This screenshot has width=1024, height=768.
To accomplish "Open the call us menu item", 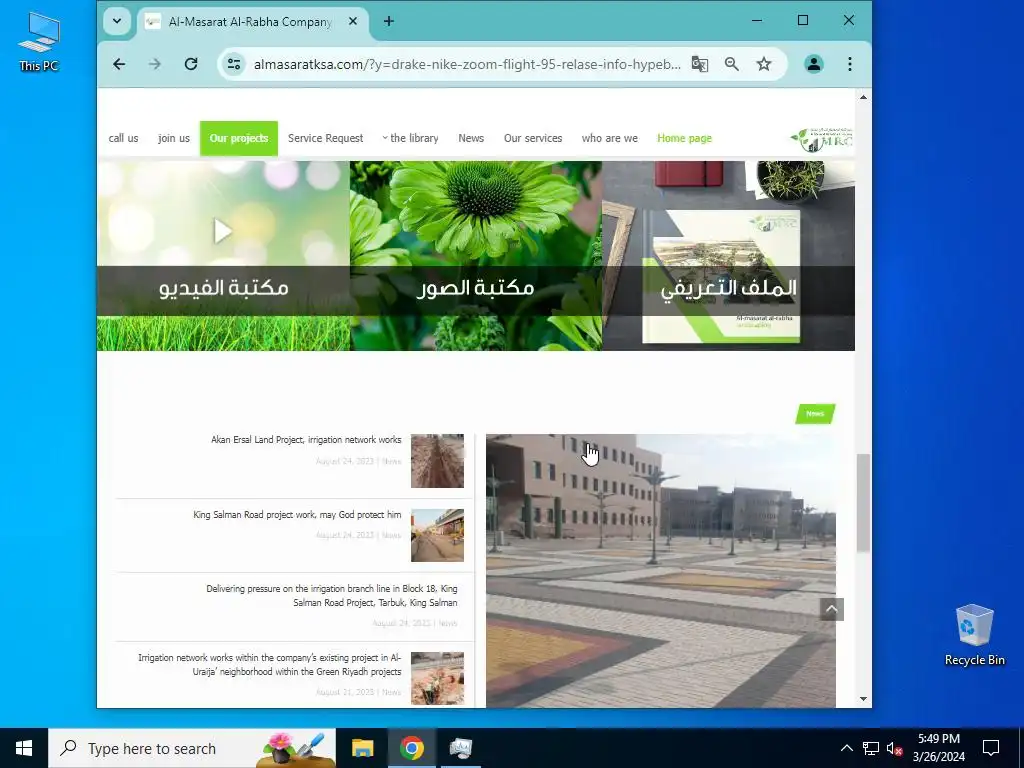I will (123, 138).
